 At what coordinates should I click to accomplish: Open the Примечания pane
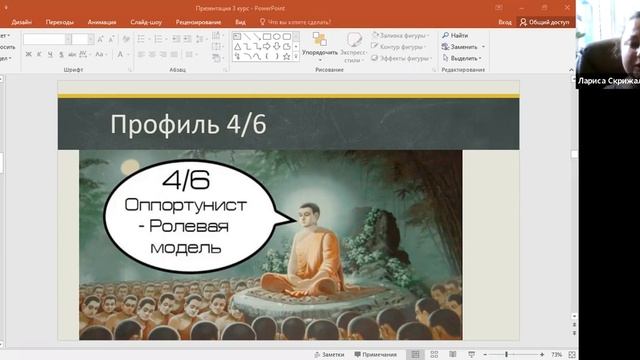point(376,354)
